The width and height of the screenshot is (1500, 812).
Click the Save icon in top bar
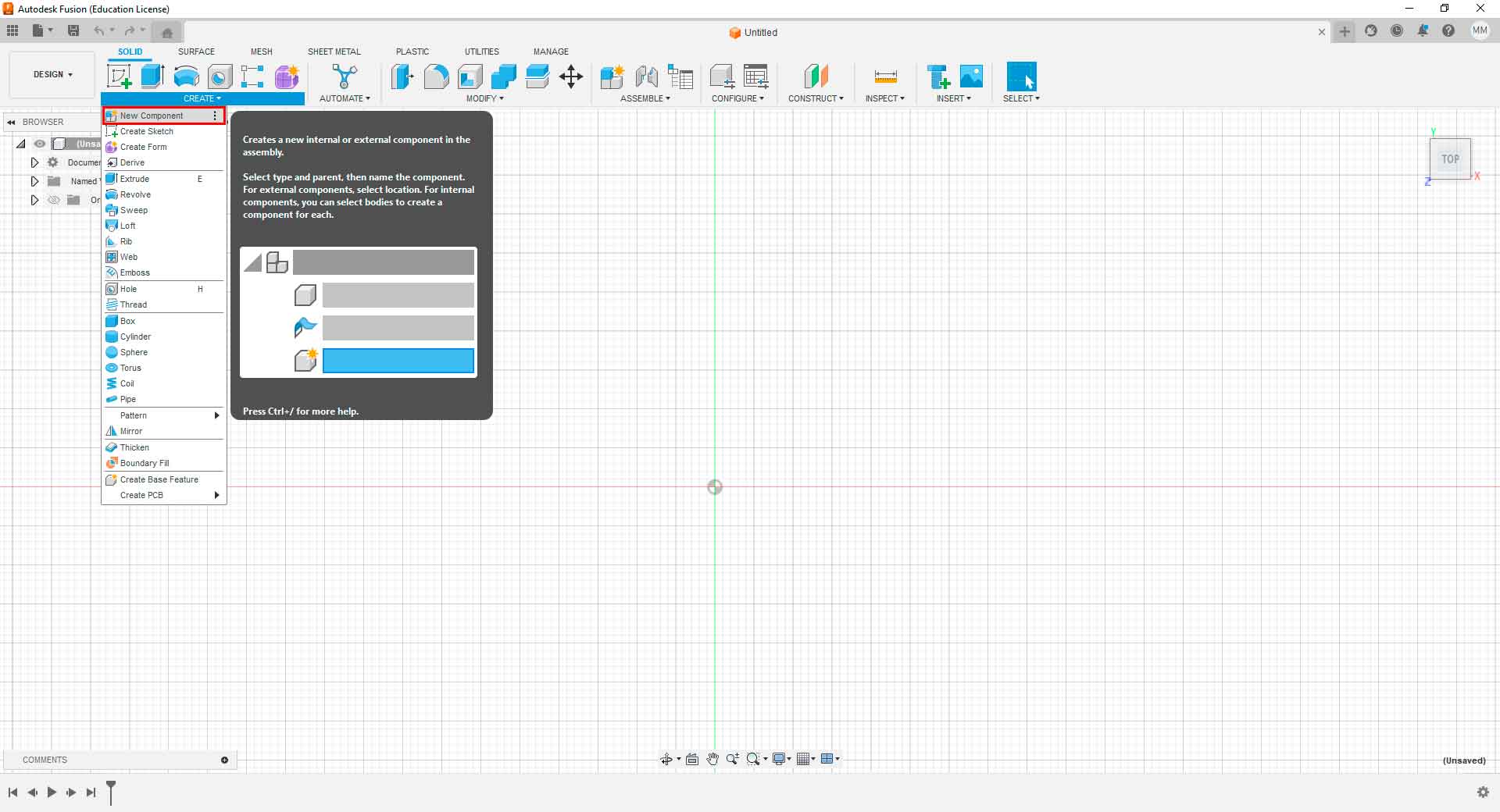click(73, 31)
